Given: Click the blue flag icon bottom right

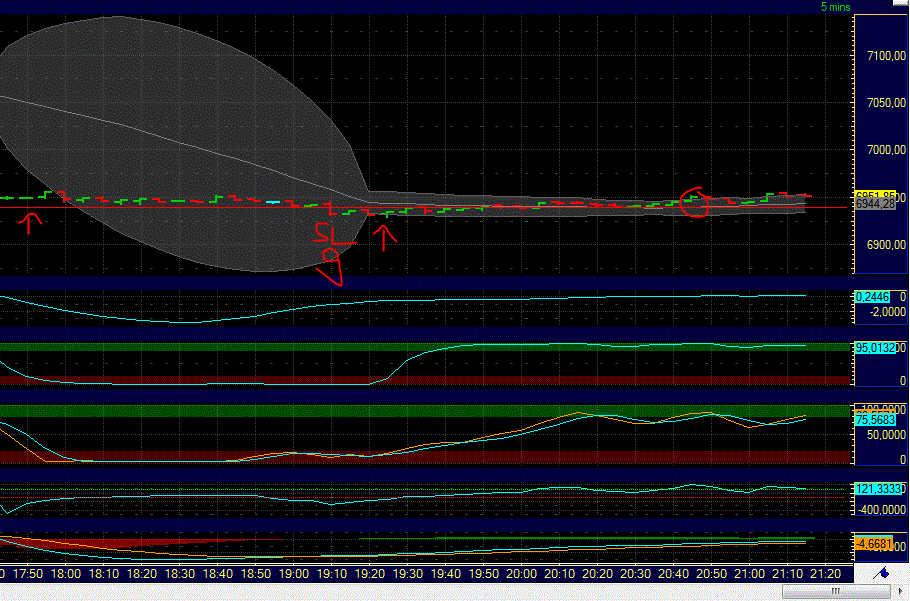Looking at the screenshot, I should pos(884,572).
